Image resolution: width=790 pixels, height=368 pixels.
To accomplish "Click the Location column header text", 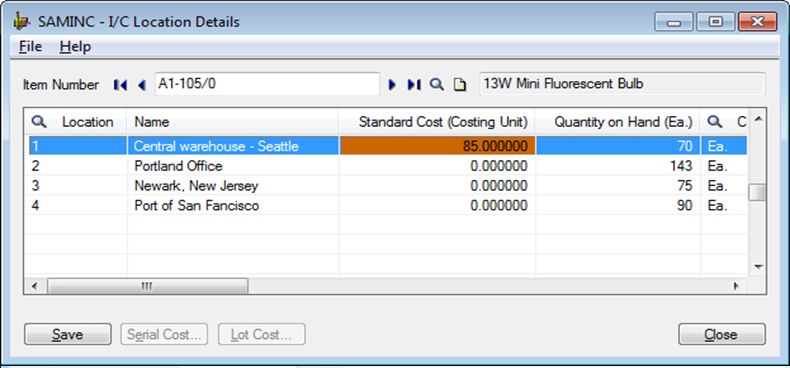I will click(x=88, y=122).
